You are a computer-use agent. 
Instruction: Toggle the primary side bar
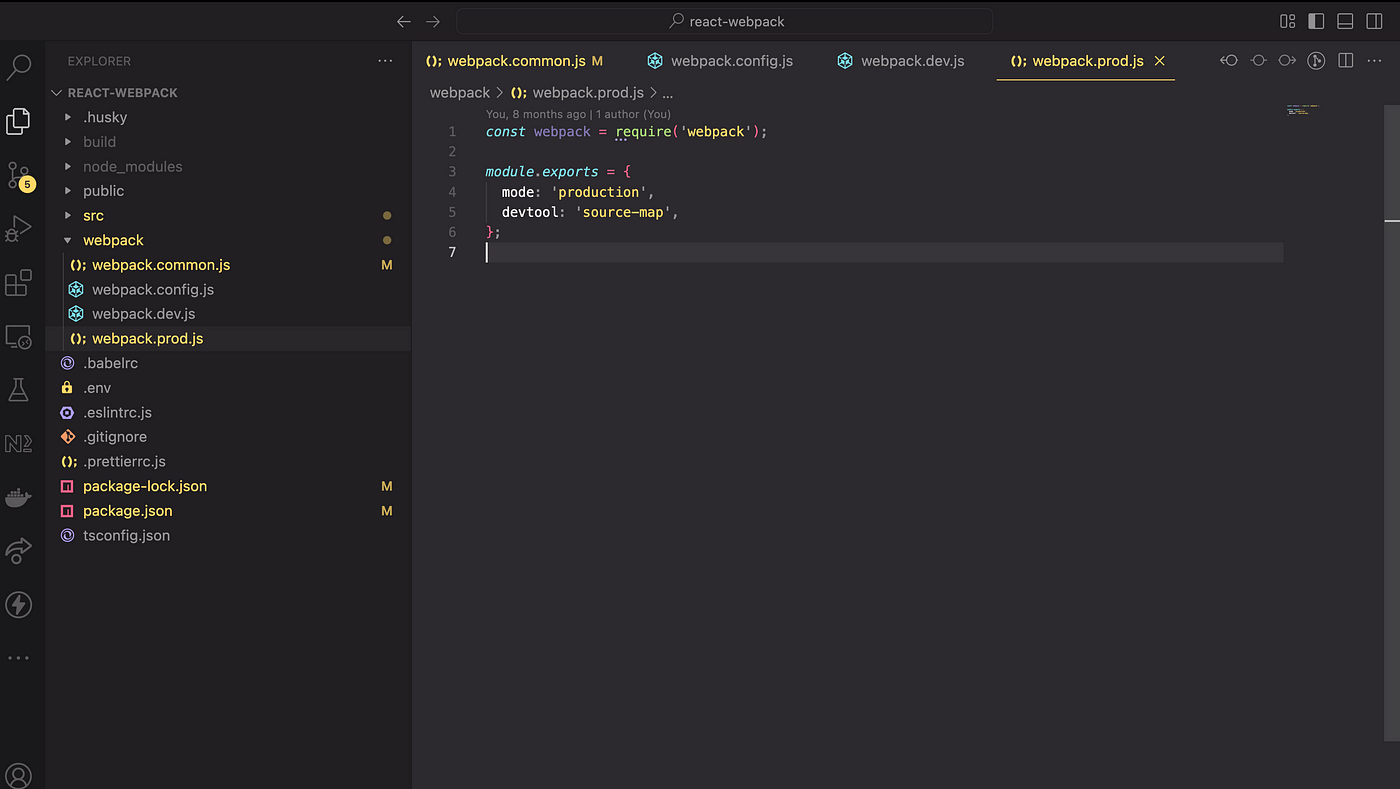[1316, 21]
